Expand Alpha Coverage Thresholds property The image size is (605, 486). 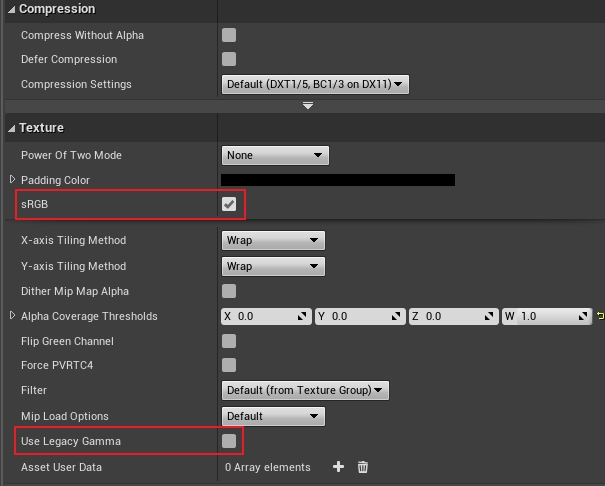(12, 316)
